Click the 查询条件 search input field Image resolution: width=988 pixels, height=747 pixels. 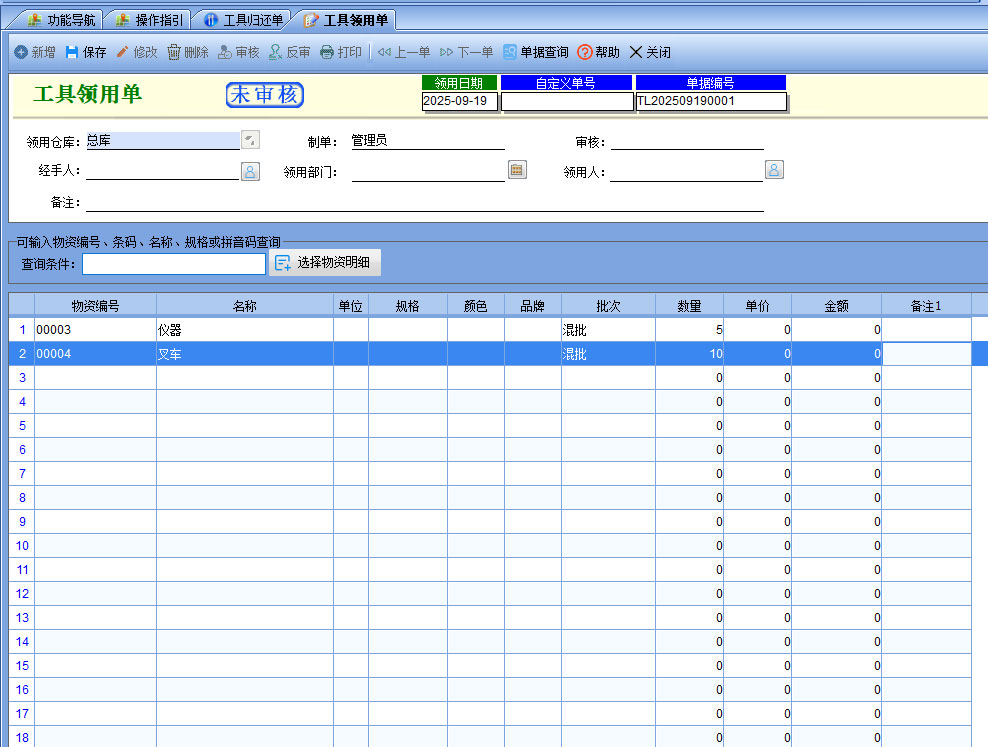coord(173,263)
